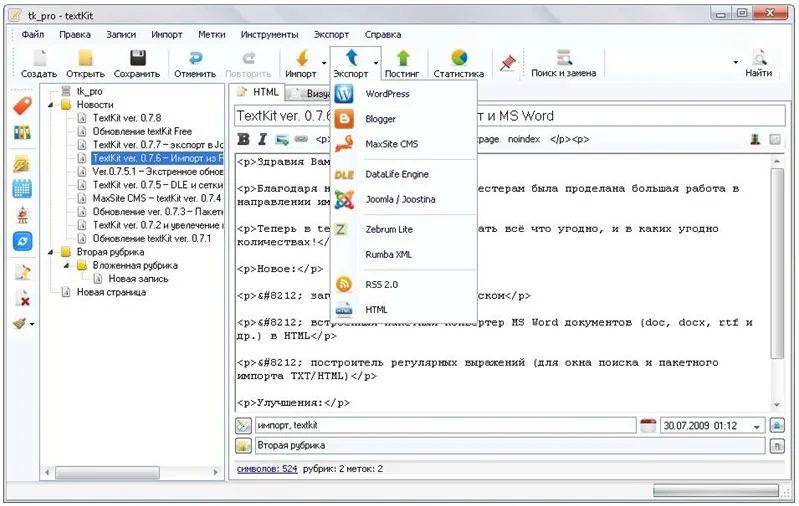Open the Импорт dropdown arrow
Screen dimensions: 799x506
pos(324,62)
